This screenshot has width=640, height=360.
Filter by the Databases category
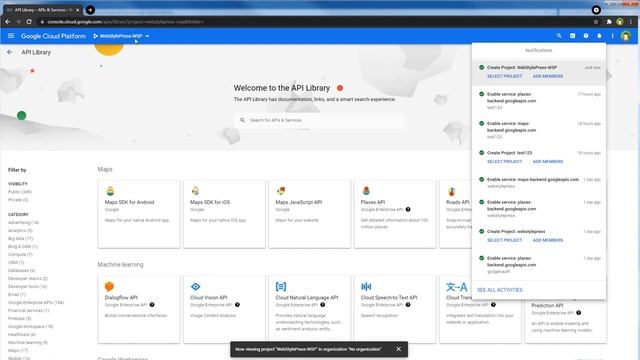click(22, 271)
